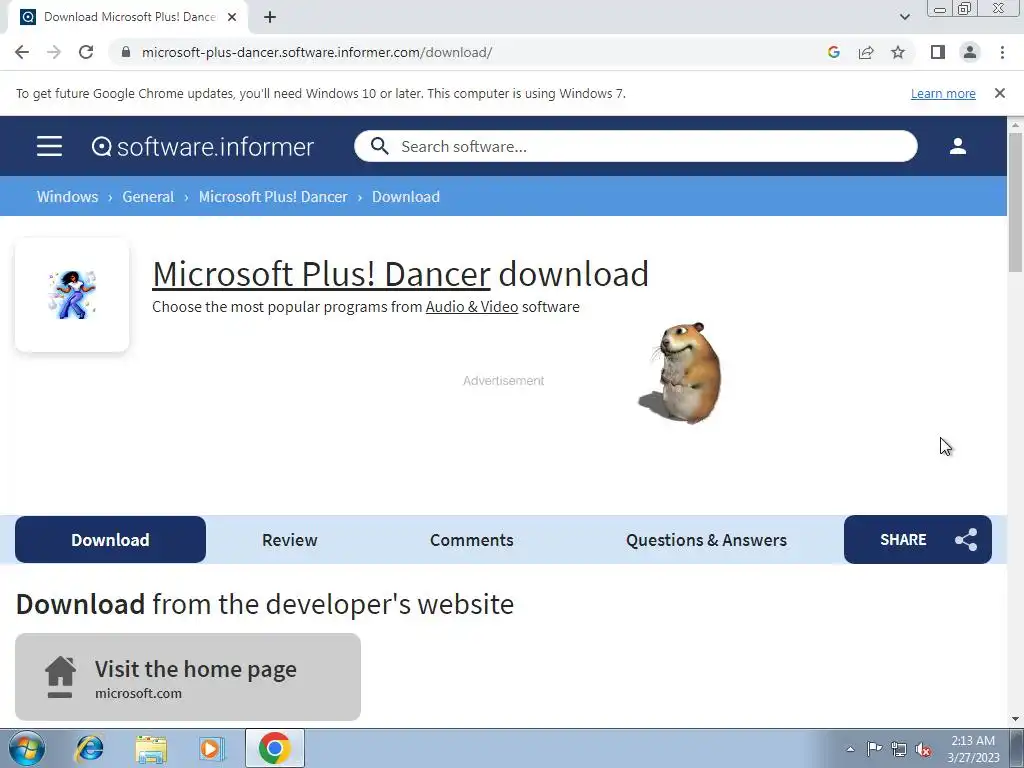Click the share icon on the SHARE button
Image resolution: width=1024 pixels, height=768 pixels.
(x=966, y=539)
